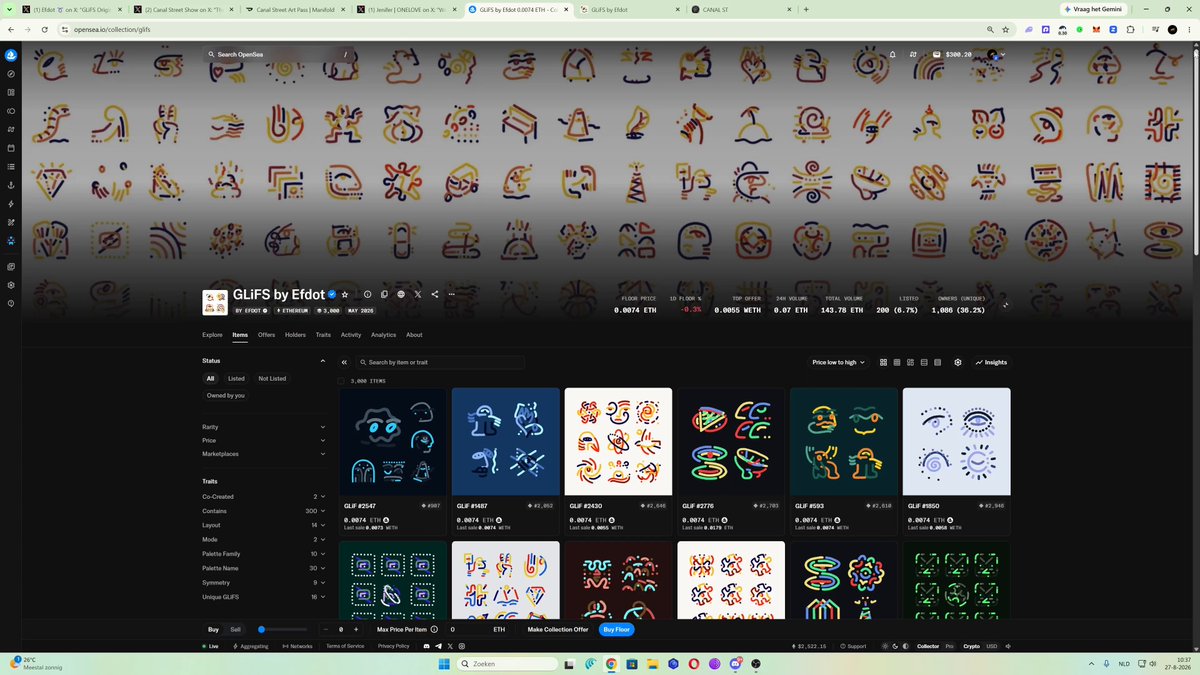Open the Price low to high sort dropdown
This screenshot has width=1200, height=675.
pos(838,362)
